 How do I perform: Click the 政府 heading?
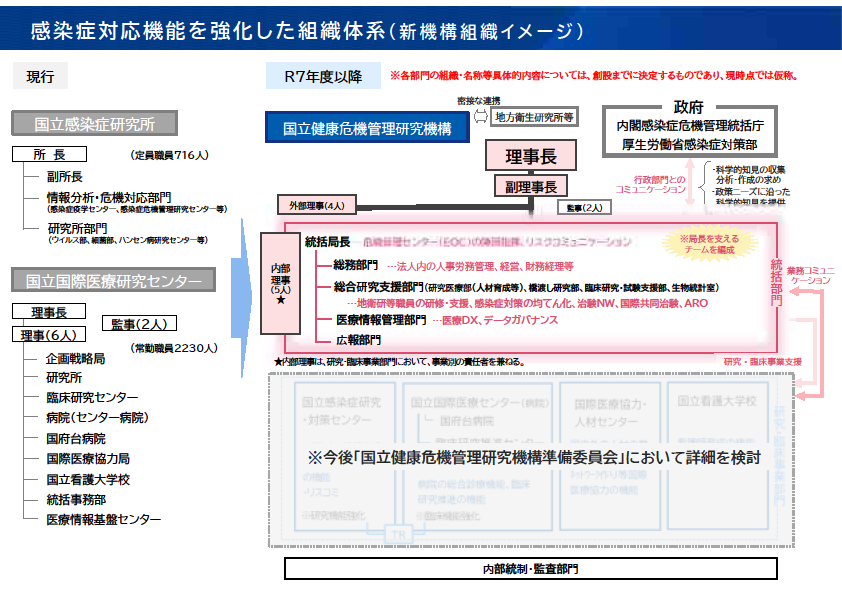[x=689, y=107]
